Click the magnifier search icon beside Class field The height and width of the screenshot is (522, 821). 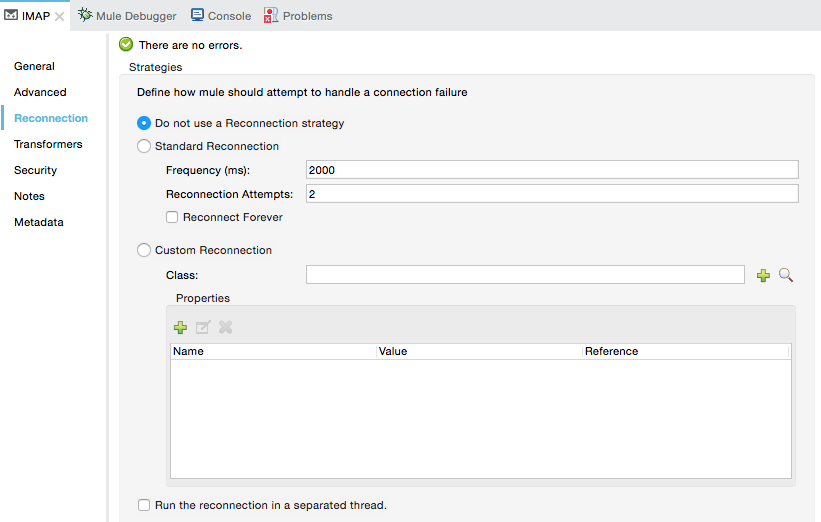click(x=786, y=275)
